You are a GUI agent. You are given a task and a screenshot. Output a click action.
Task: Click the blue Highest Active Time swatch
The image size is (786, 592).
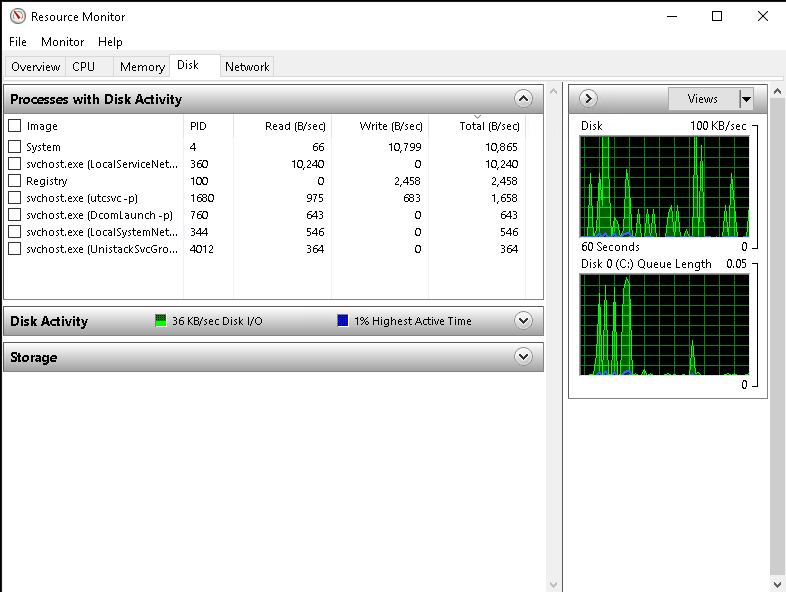343,321
